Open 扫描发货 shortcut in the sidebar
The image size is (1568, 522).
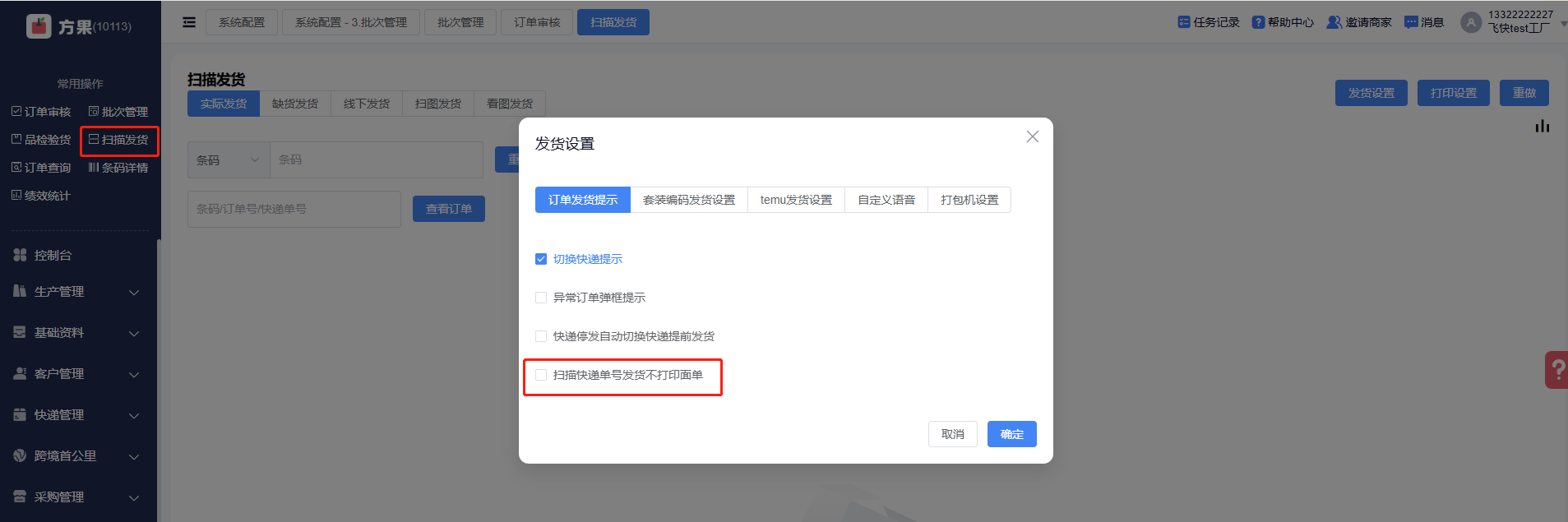click(x=118, y=140)
